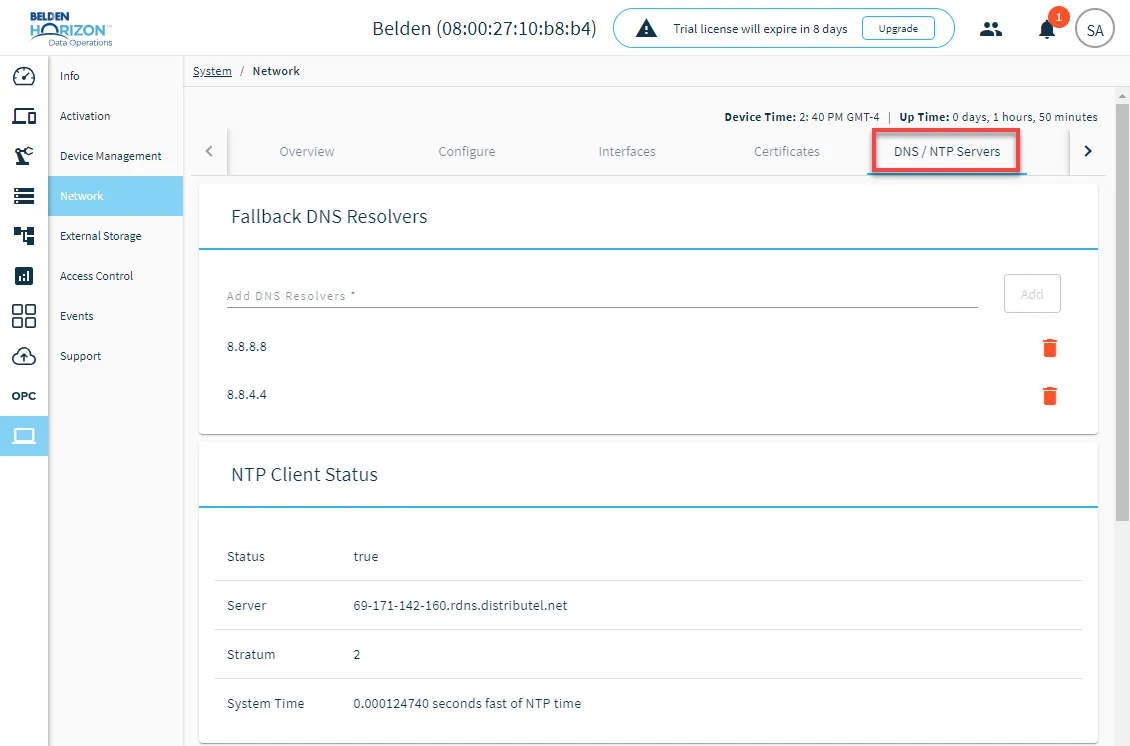This screenshot has height=746, width=1130.
Task: Open the four-squares apps grid icon
Action: click(x=24, y=316)
